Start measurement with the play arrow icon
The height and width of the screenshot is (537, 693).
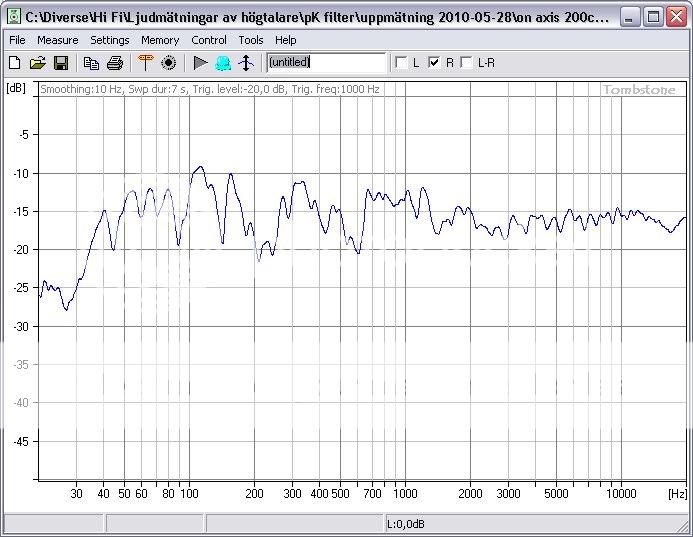pyautogui.click(x=200, y=63)
